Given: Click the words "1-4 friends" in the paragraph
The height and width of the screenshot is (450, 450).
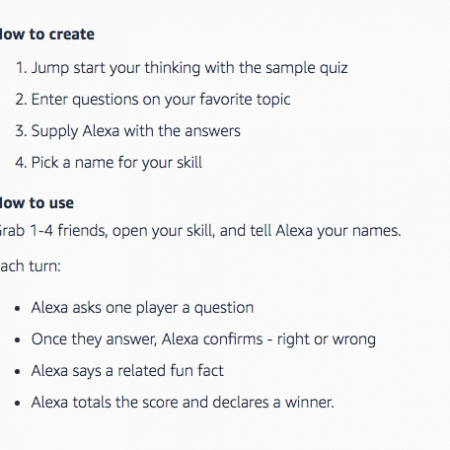Looking at the screenshot, I should click(x=69, y=231).
